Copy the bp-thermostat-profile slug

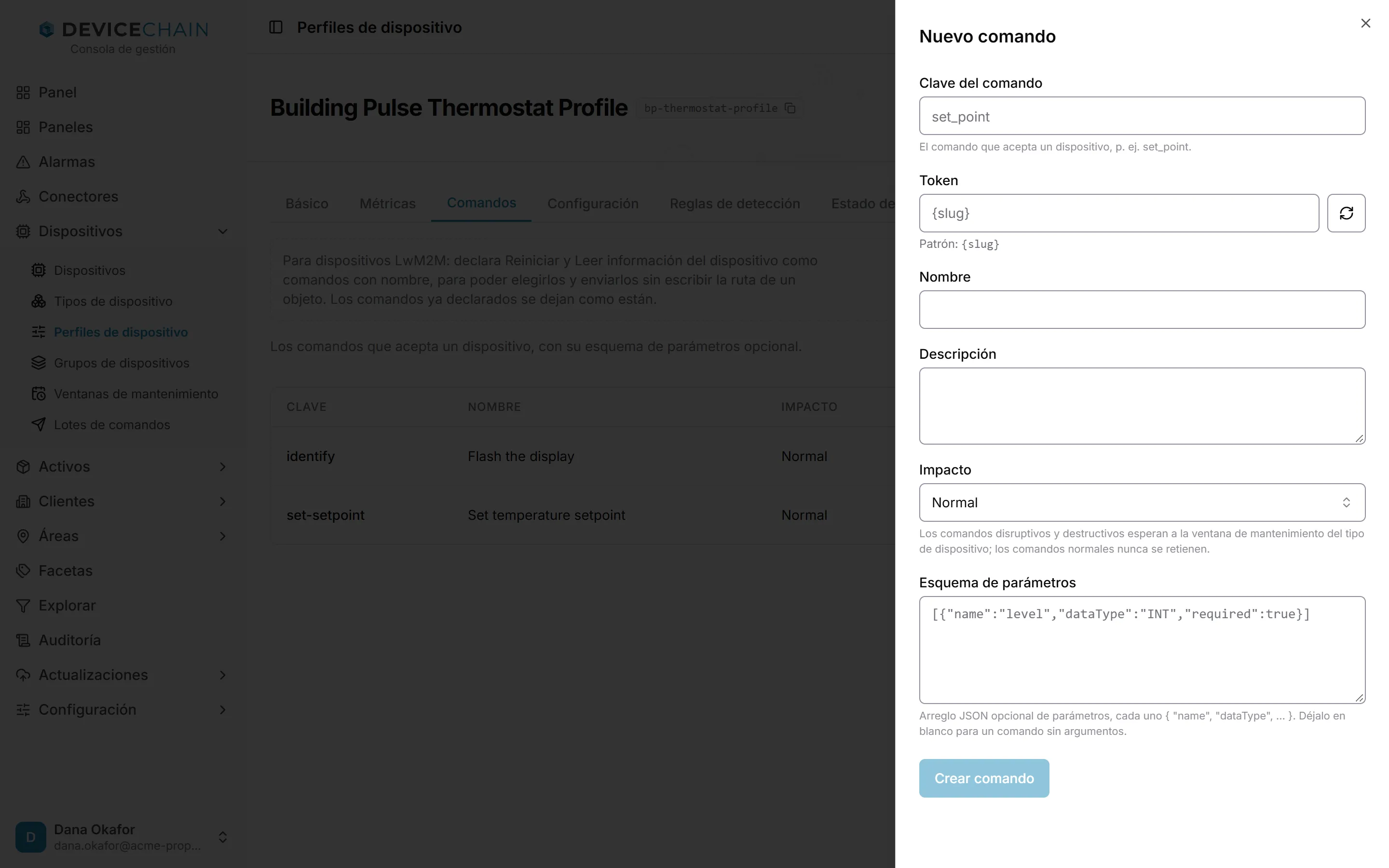pos(790,108)
